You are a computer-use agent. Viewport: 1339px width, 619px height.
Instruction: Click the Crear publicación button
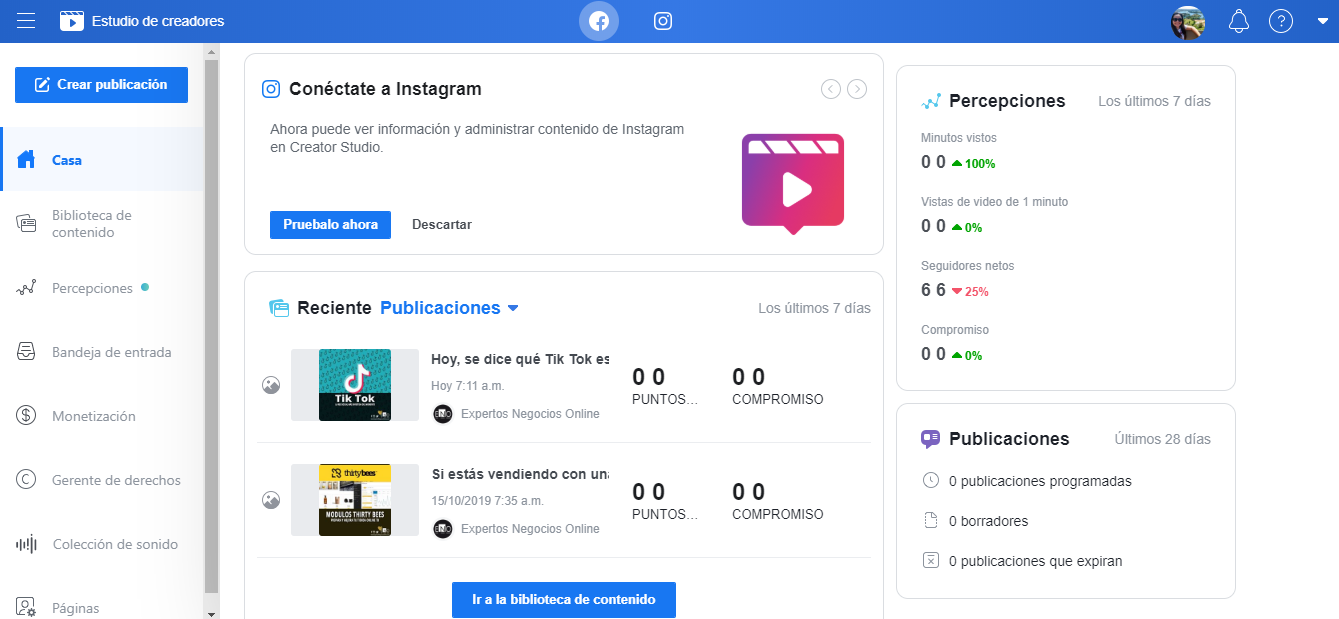click(x=101, y=85)
